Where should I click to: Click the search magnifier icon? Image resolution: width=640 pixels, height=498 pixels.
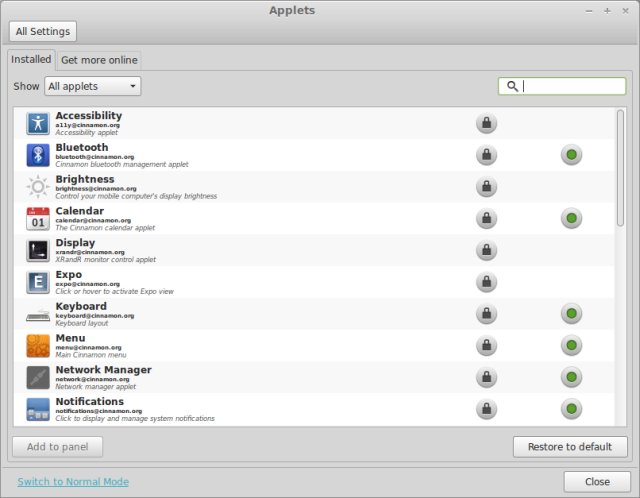[512, 86]
